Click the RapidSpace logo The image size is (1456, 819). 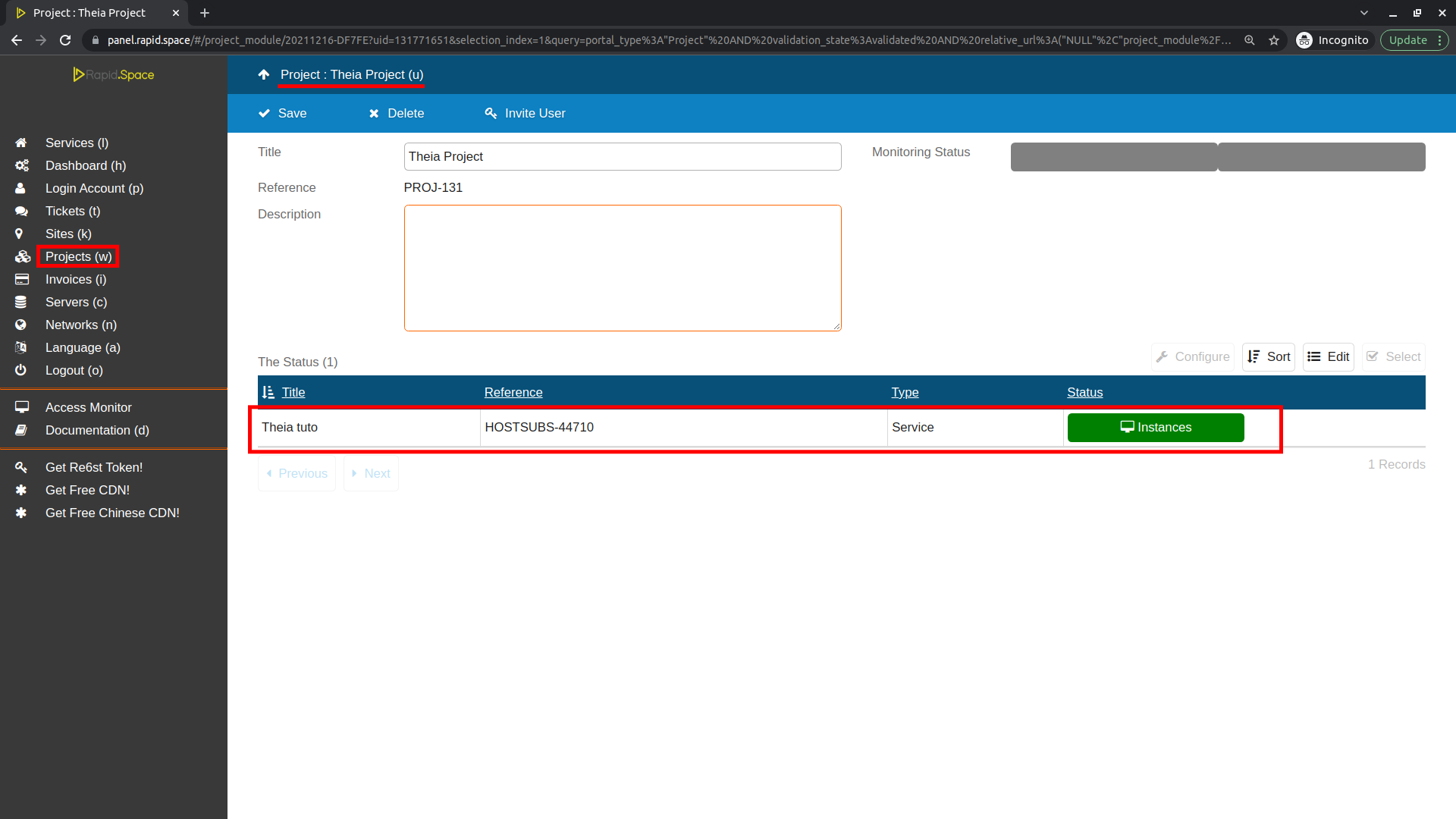point(114,74)
